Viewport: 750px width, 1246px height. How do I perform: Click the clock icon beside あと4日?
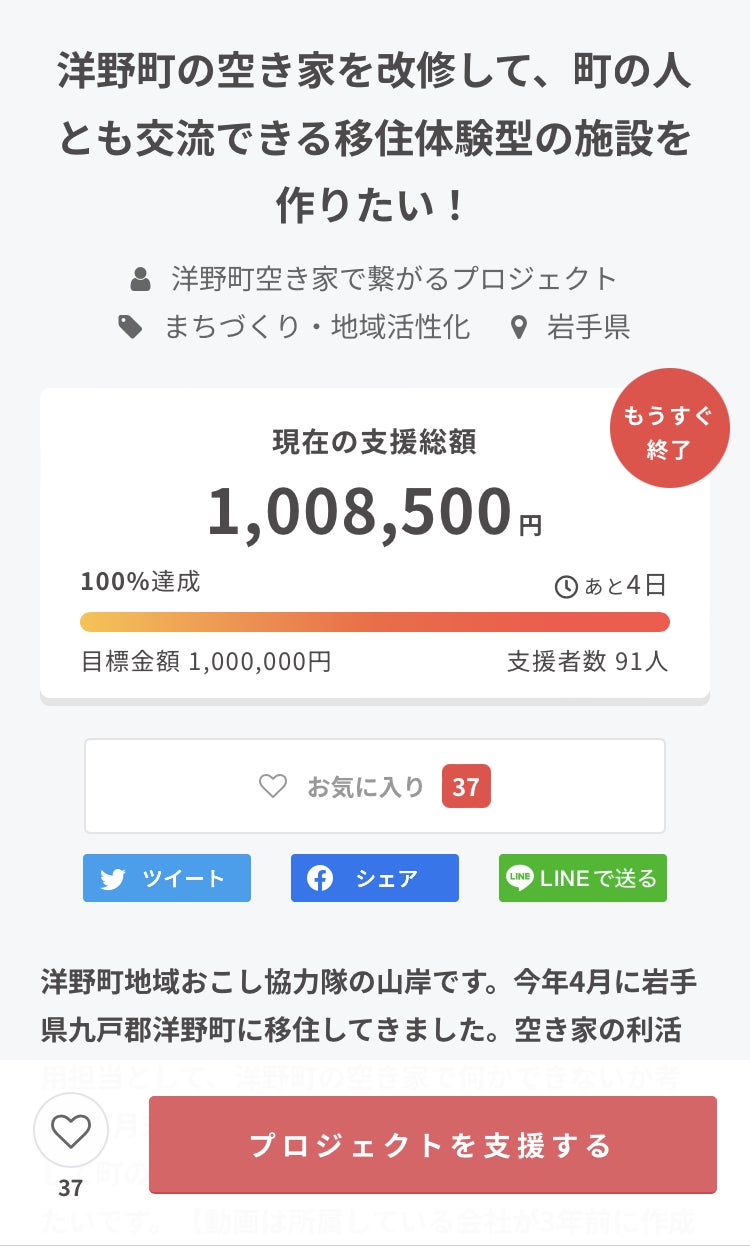pos(566,586)
